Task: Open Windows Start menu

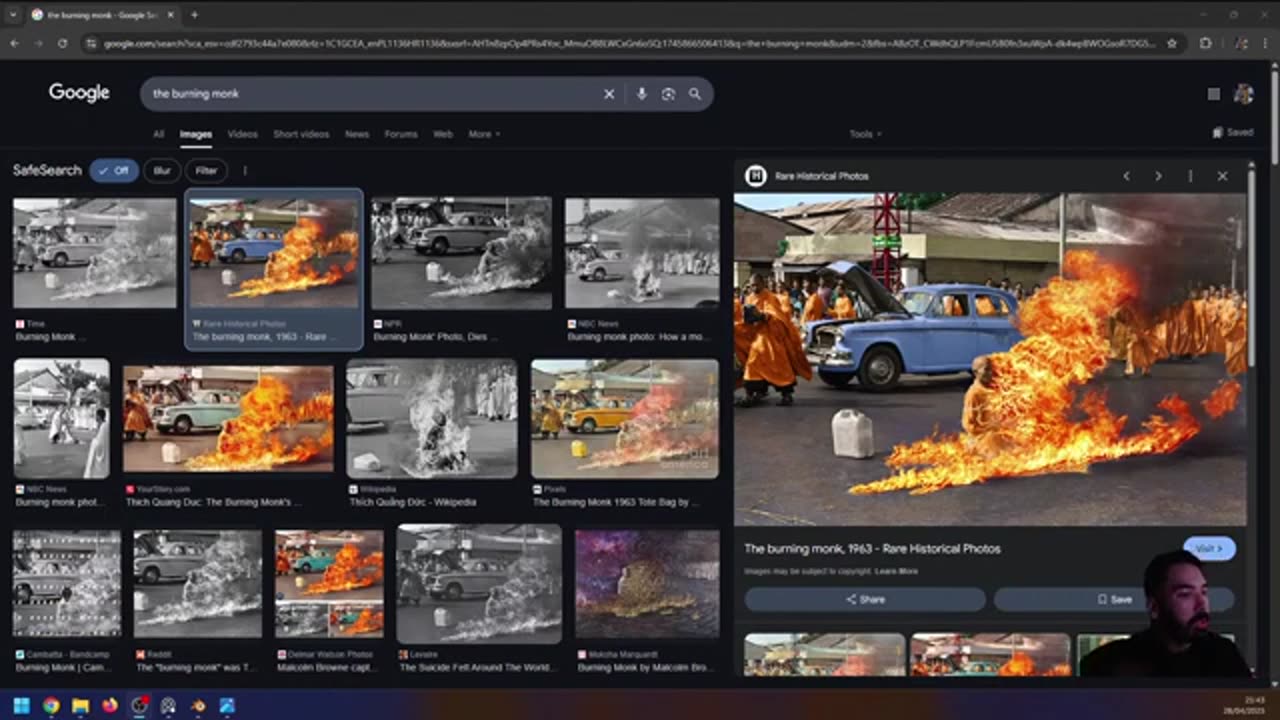Action: click(22, 705)
